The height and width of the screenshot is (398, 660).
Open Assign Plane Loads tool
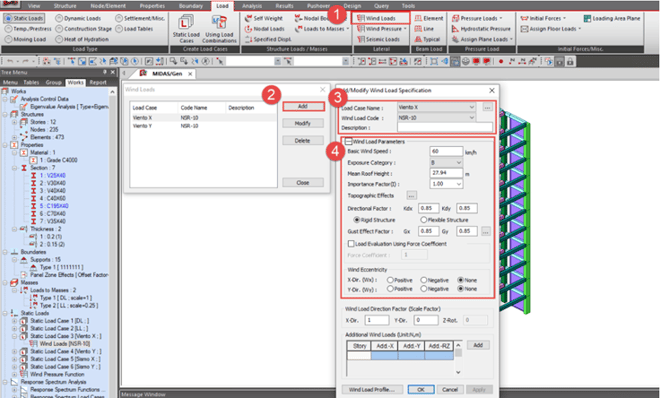482,40
